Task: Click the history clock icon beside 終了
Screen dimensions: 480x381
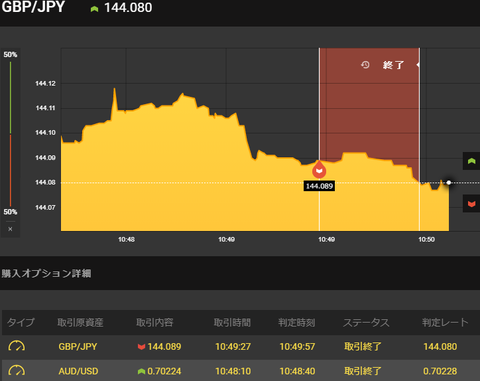Action: click(365, 65)
